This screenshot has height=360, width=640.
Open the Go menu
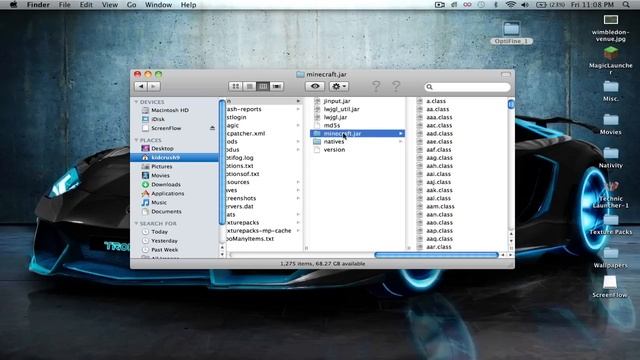click(131, 4)
